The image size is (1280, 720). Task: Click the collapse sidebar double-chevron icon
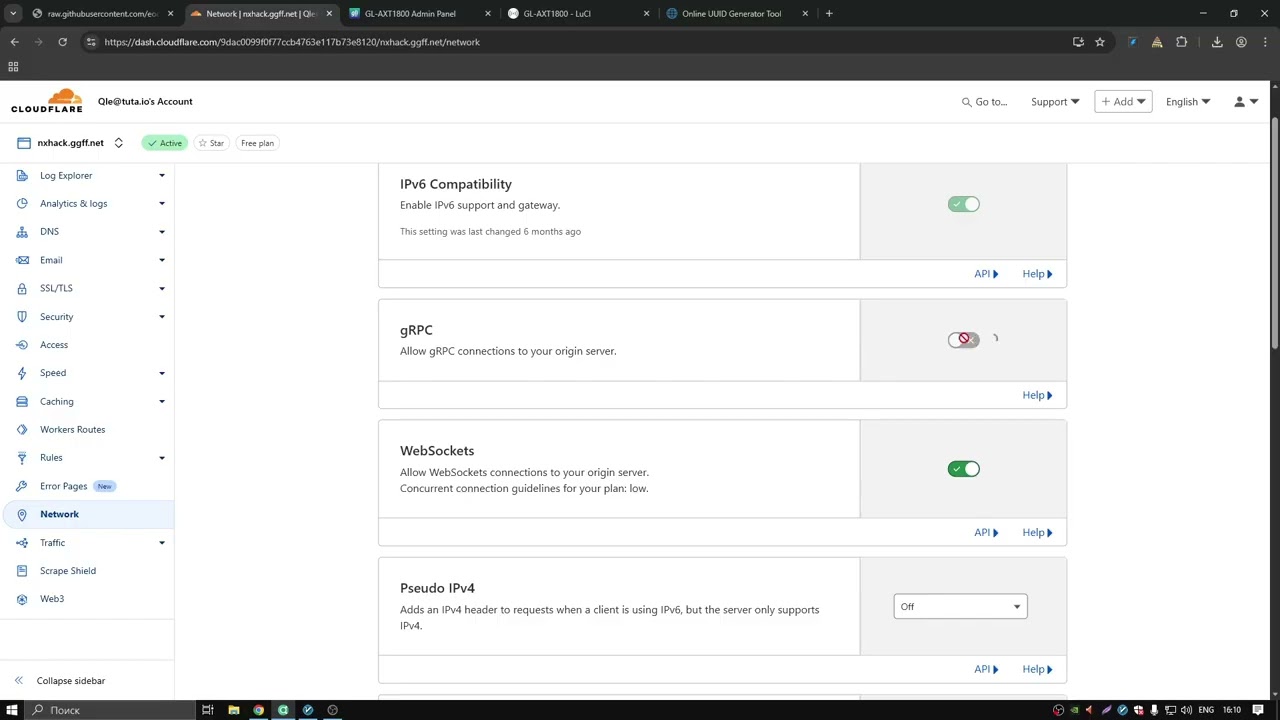18,680
